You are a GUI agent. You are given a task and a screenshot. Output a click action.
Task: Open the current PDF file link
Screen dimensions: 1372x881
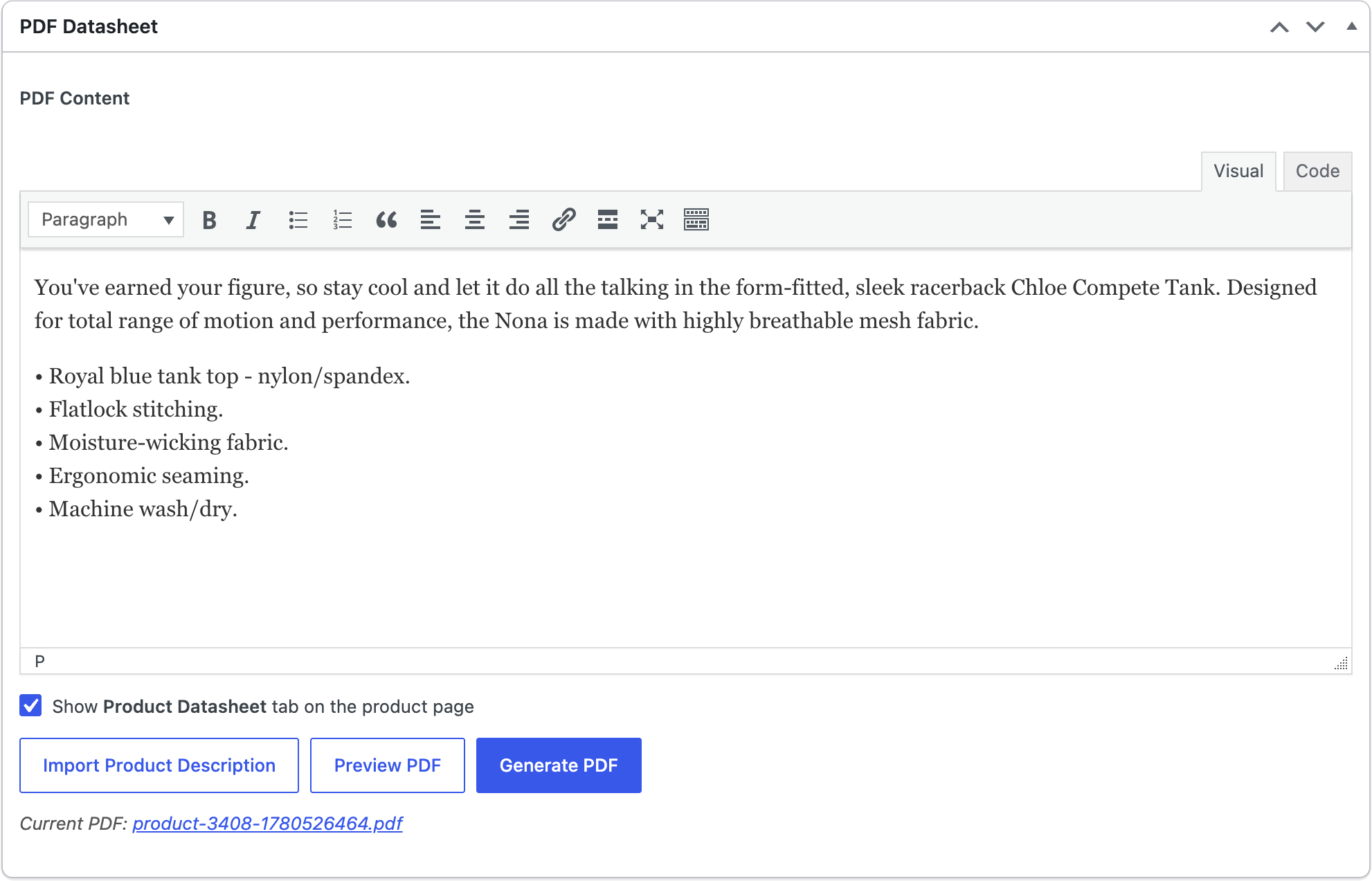click(x=267, y=824)
